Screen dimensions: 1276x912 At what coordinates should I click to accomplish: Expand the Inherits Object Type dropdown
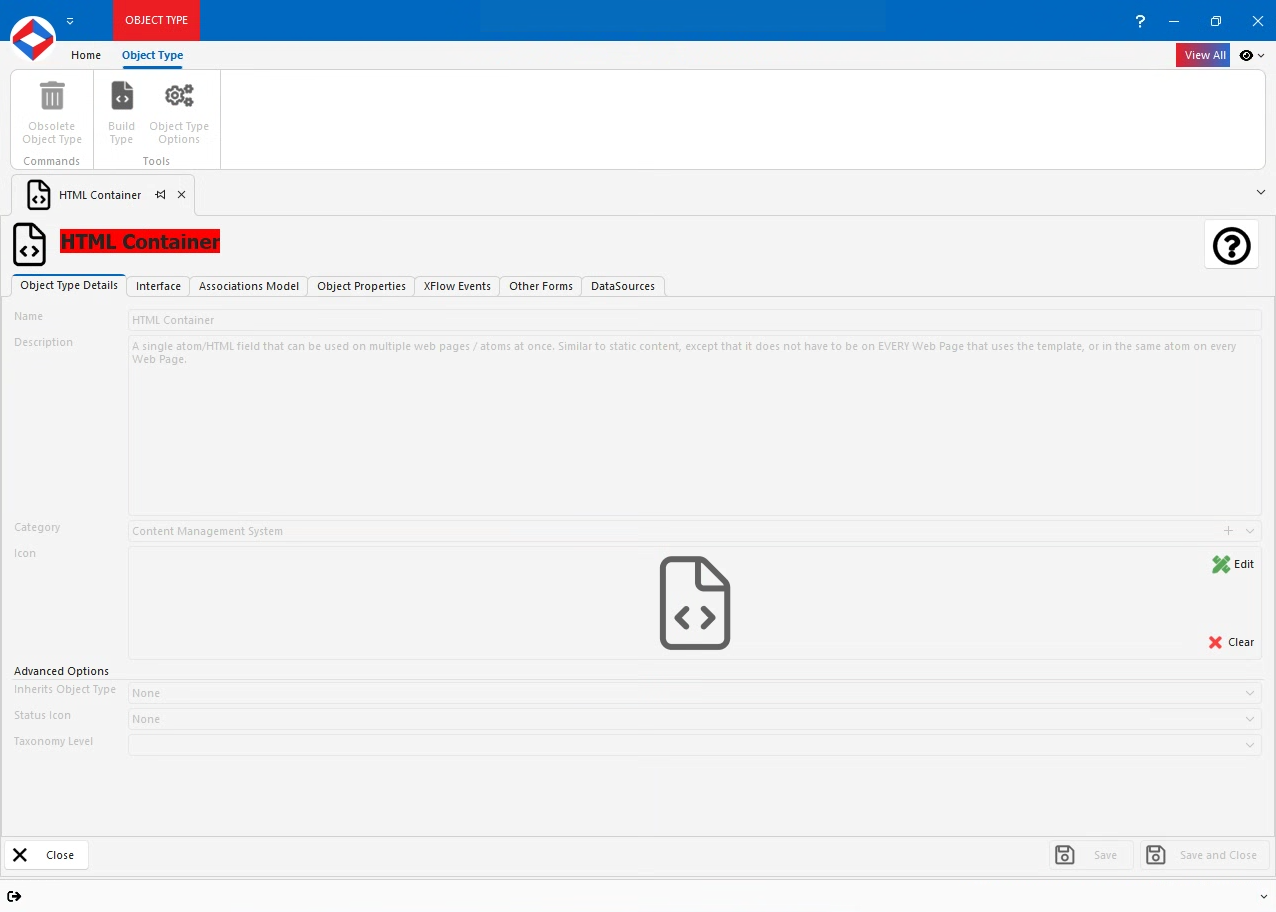(x=1249, y=693)
